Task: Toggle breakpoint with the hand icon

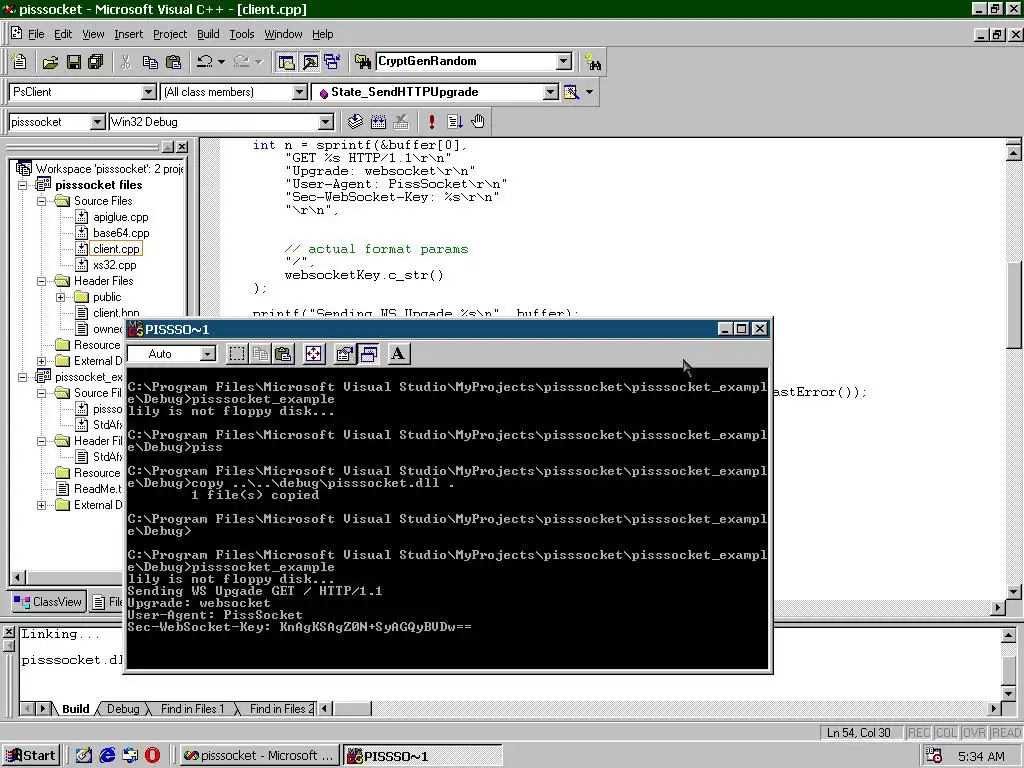Action: 478,121
